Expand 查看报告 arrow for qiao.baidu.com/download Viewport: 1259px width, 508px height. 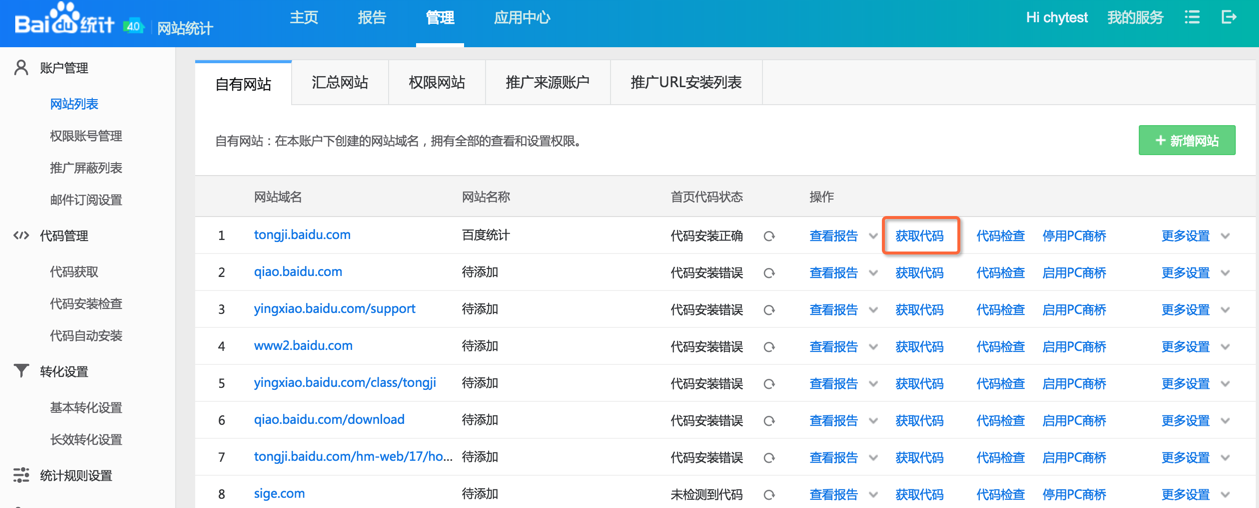point(873,421)
